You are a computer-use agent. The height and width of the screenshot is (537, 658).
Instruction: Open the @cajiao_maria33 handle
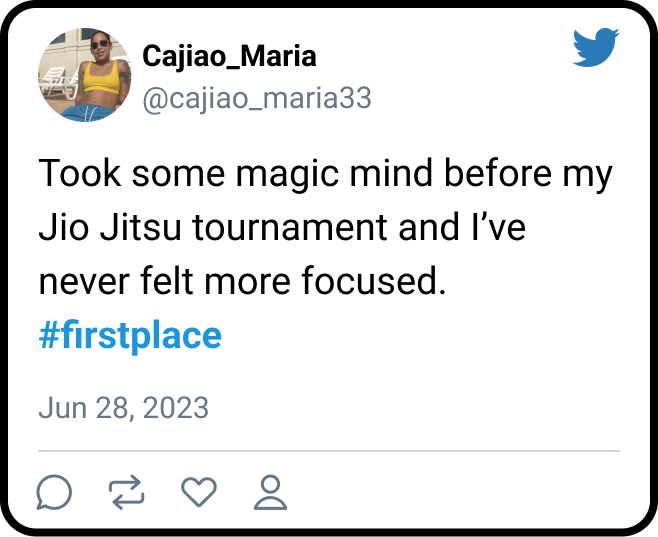257,98
